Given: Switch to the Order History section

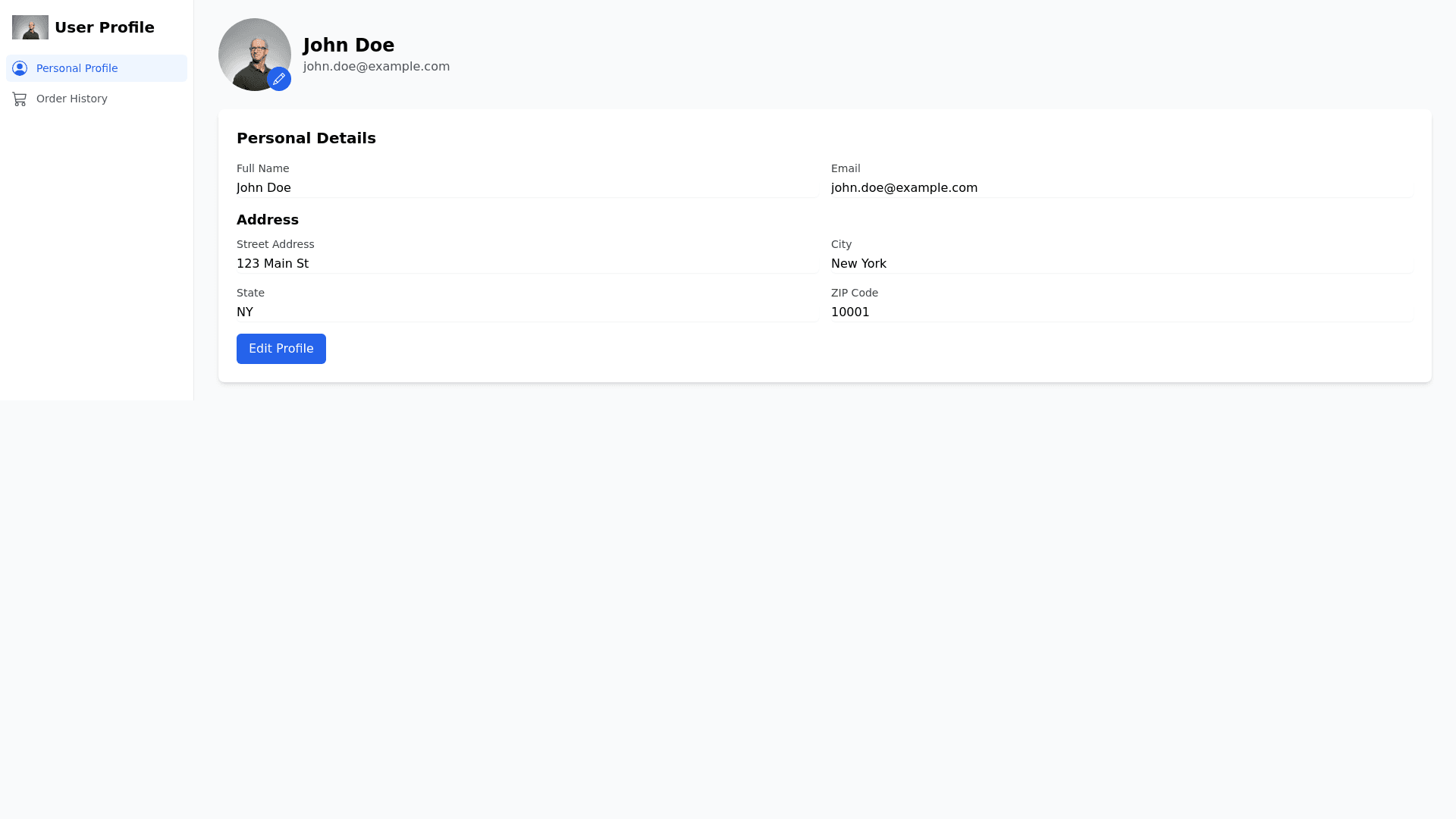Looking at the screenshot, I should pos(72,99).
